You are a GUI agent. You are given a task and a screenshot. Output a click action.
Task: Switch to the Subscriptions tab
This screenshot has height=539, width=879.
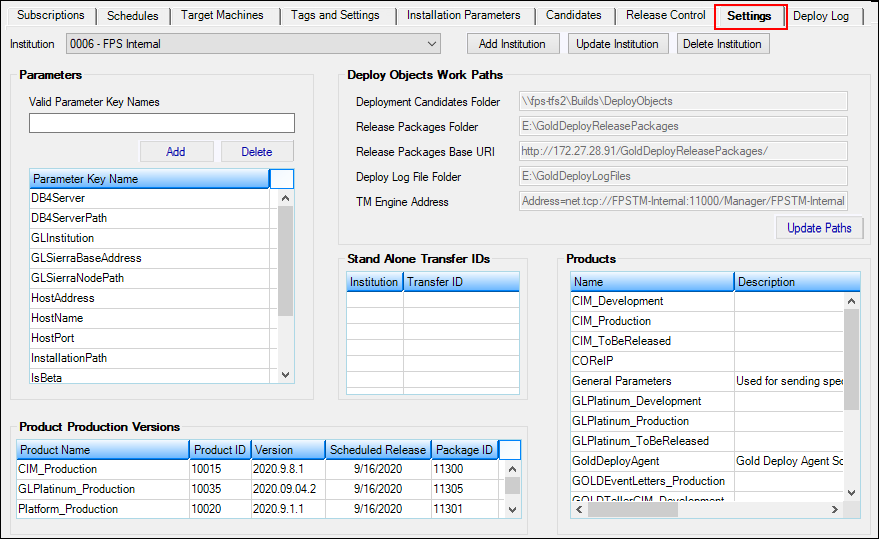coord(51,16)
